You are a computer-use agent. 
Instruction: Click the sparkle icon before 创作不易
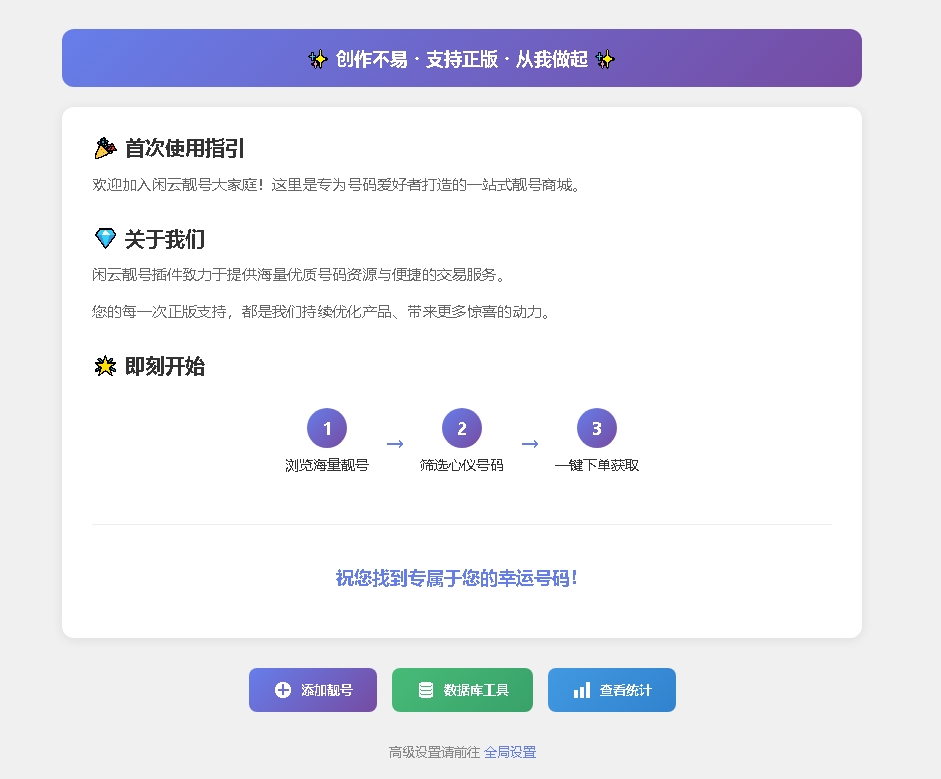pos(318,59)
